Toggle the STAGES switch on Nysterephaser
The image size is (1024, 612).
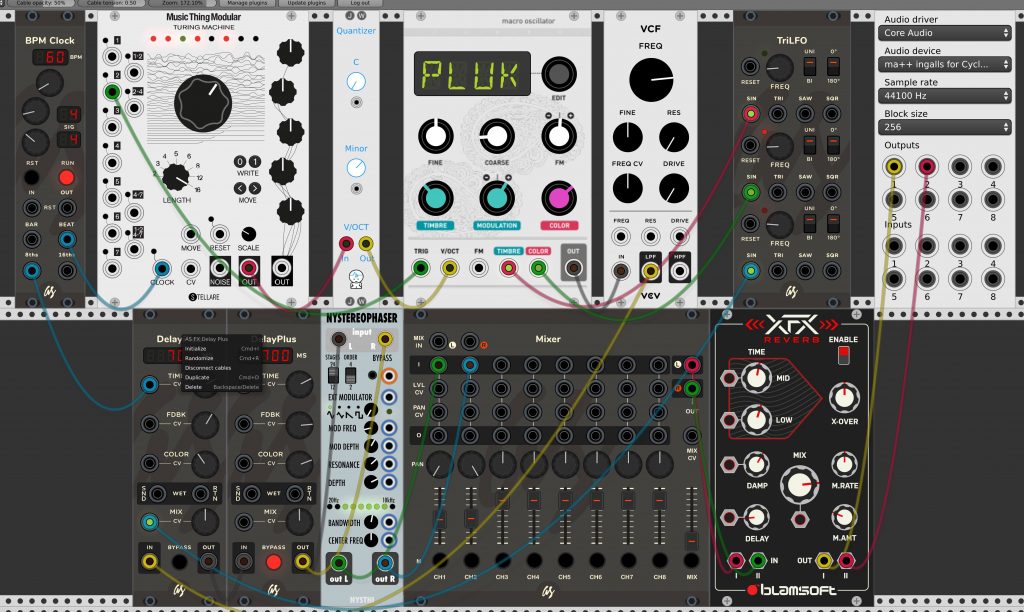tap(333, 375)
